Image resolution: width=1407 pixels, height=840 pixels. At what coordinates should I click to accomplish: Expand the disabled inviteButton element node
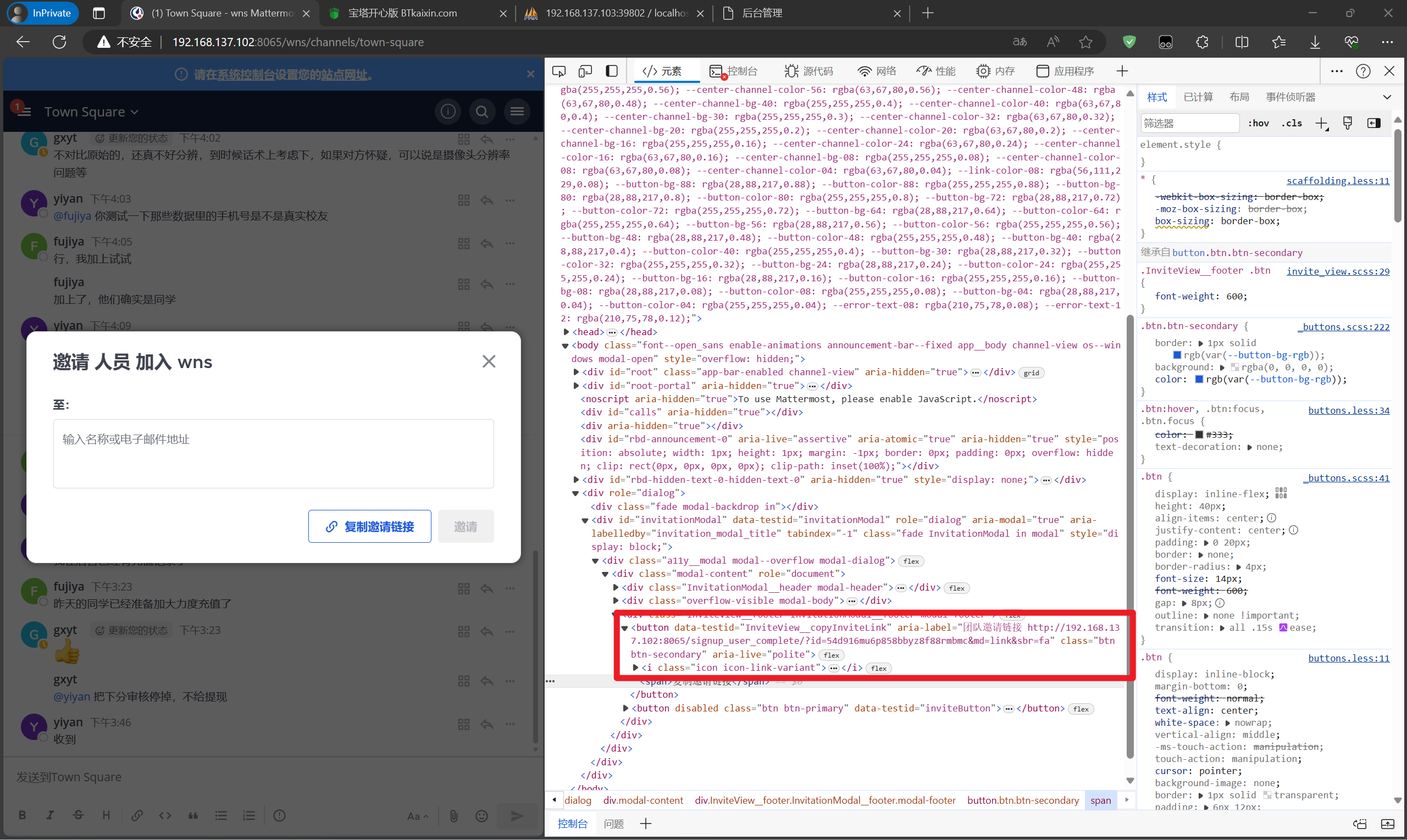625,708
